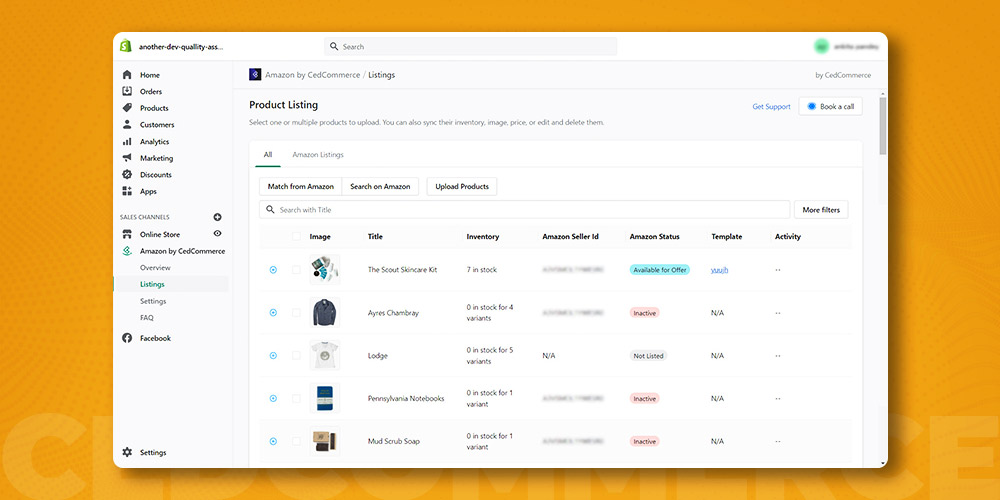Click the store name another-dev-quallity-ass
Viewport: 1000px width, 500px height.
click(x=181, y=47)
